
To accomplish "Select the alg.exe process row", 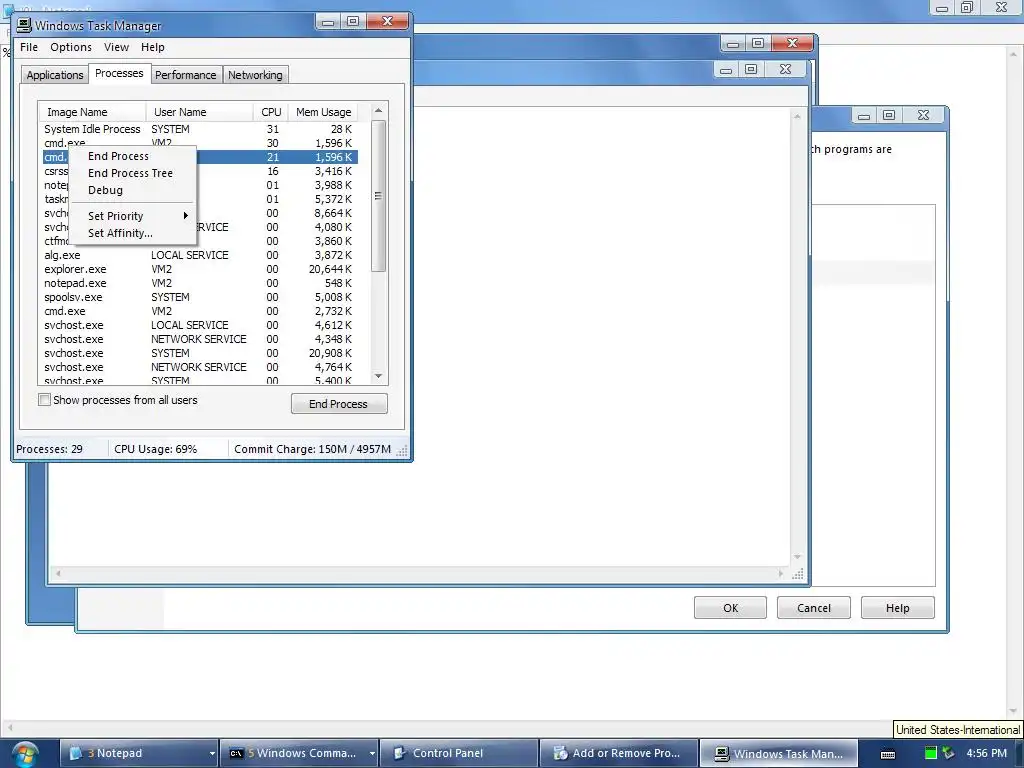I will pos(200,255).
